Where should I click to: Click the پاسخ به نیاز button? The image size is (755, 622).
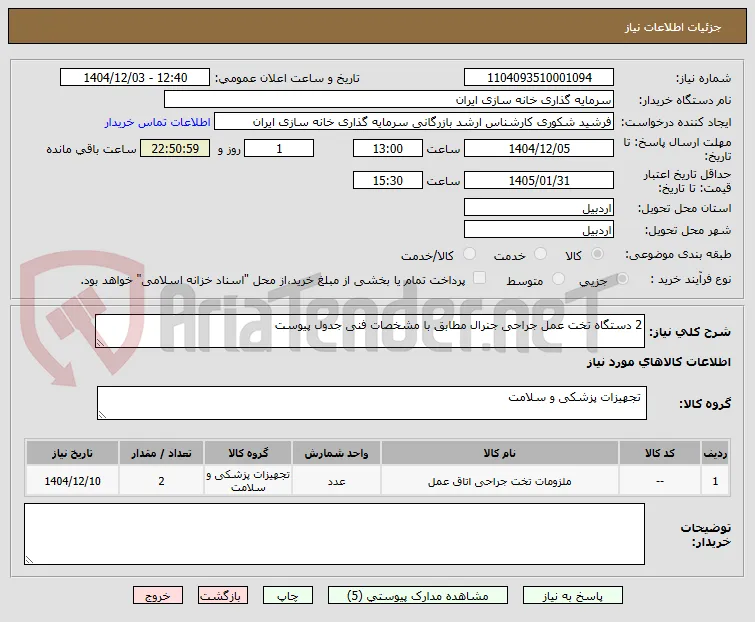pyautogui.click(x=573, y=596)
